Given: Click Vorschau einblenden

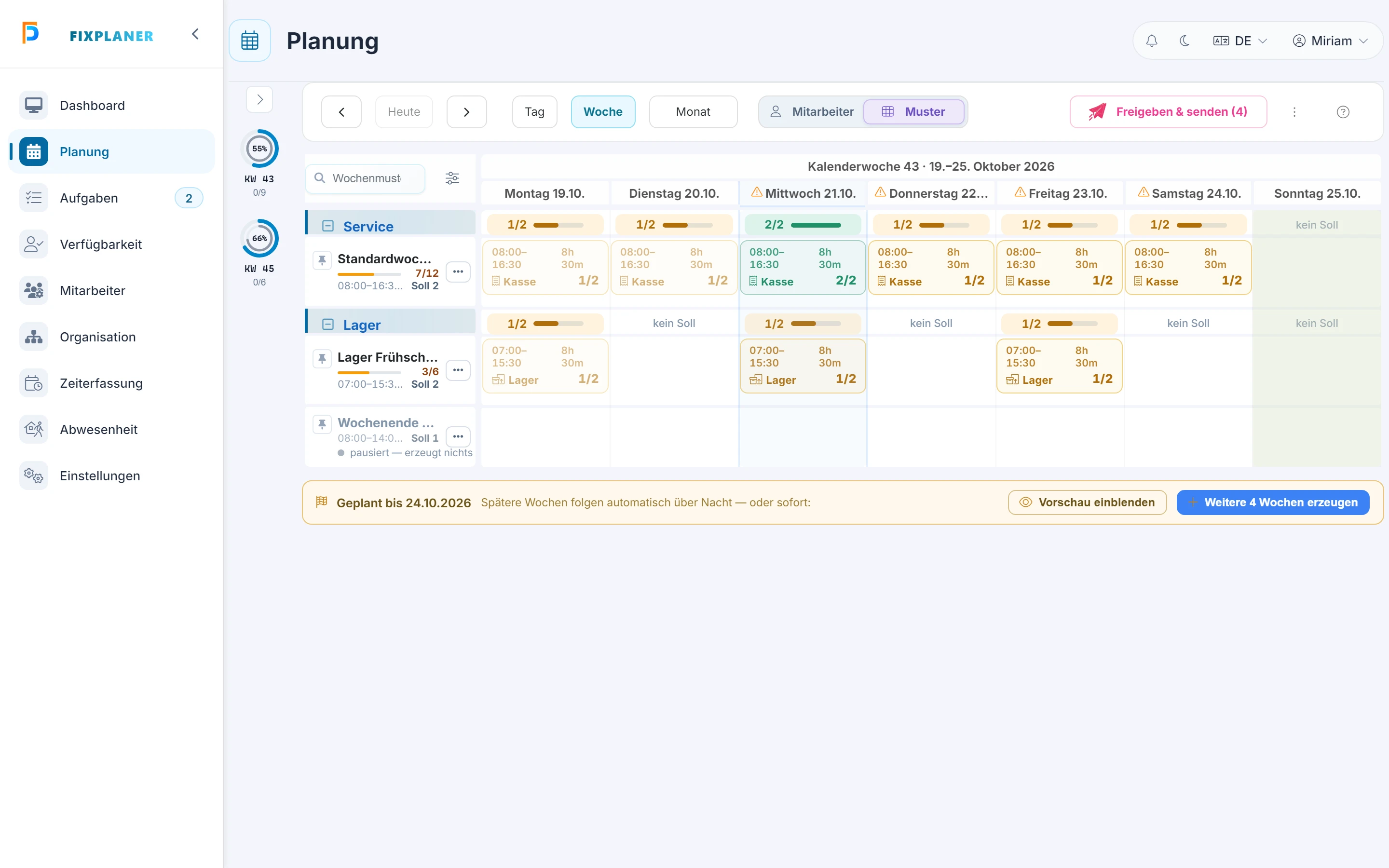Looking at the screenshot, I should 1087,502.
